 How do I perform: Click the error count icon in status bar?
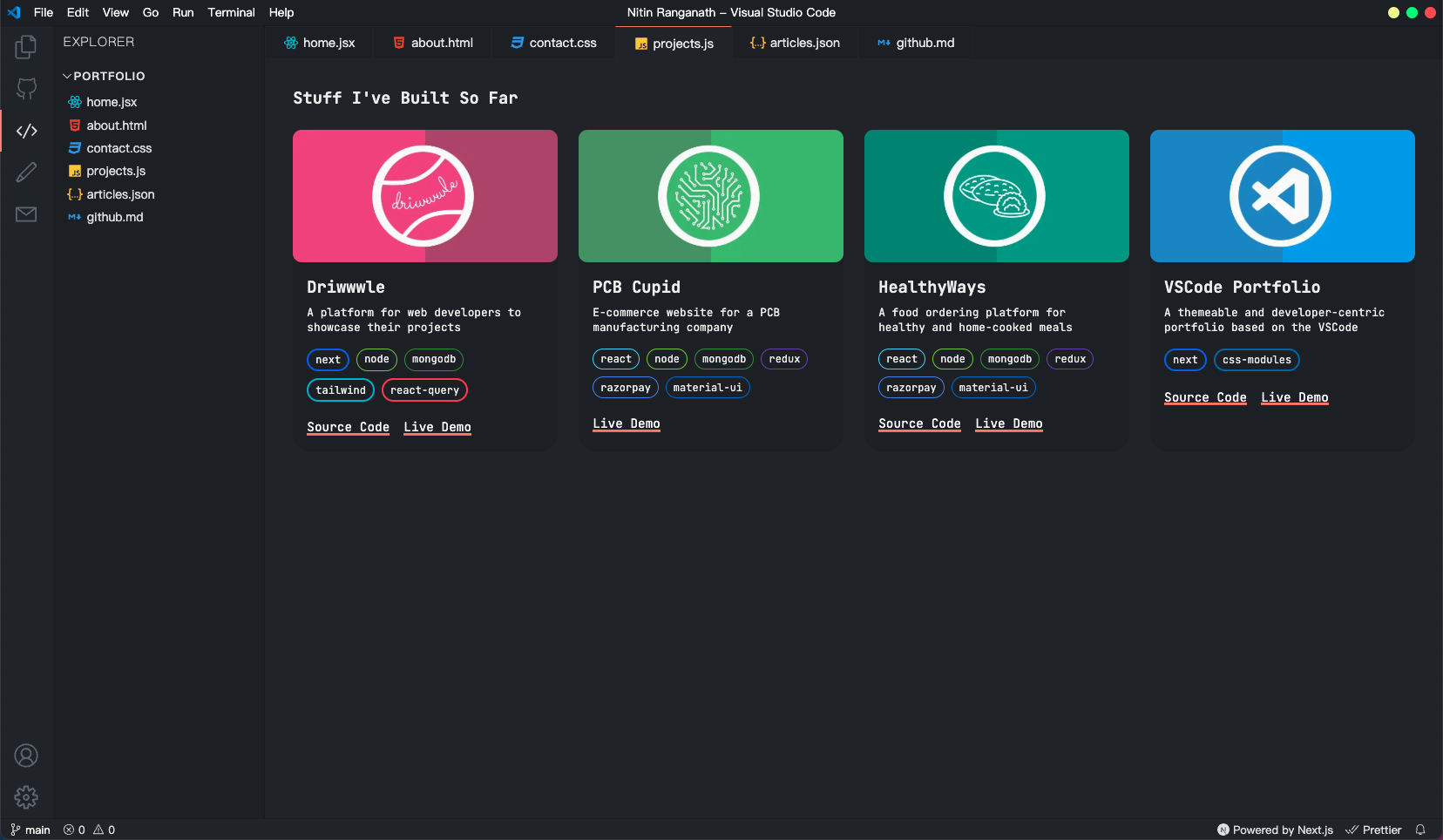(69, 830)
